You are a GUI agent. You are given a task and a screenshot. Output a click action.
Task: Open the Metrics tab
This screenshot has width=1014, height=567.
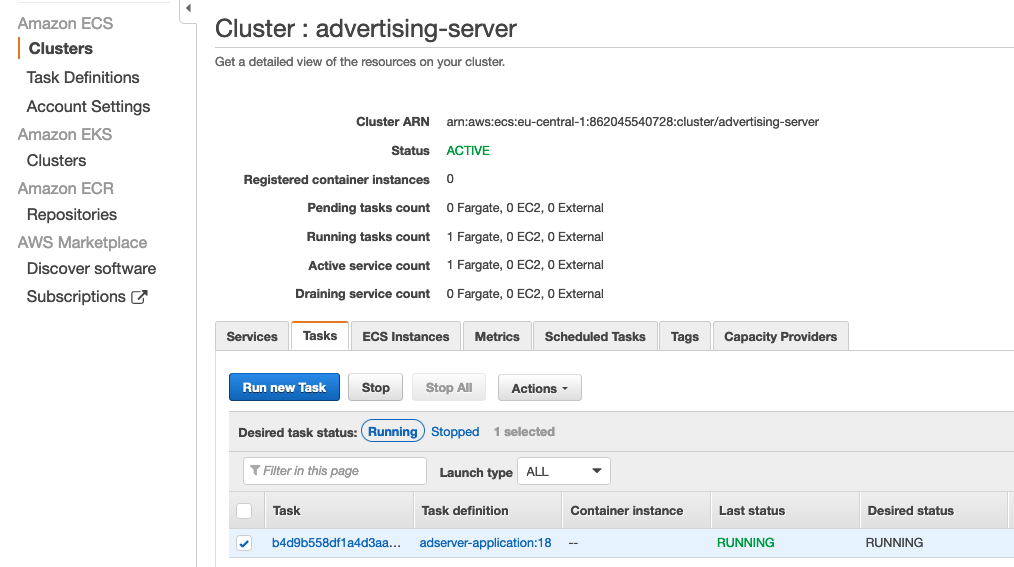tap(497, 336)
